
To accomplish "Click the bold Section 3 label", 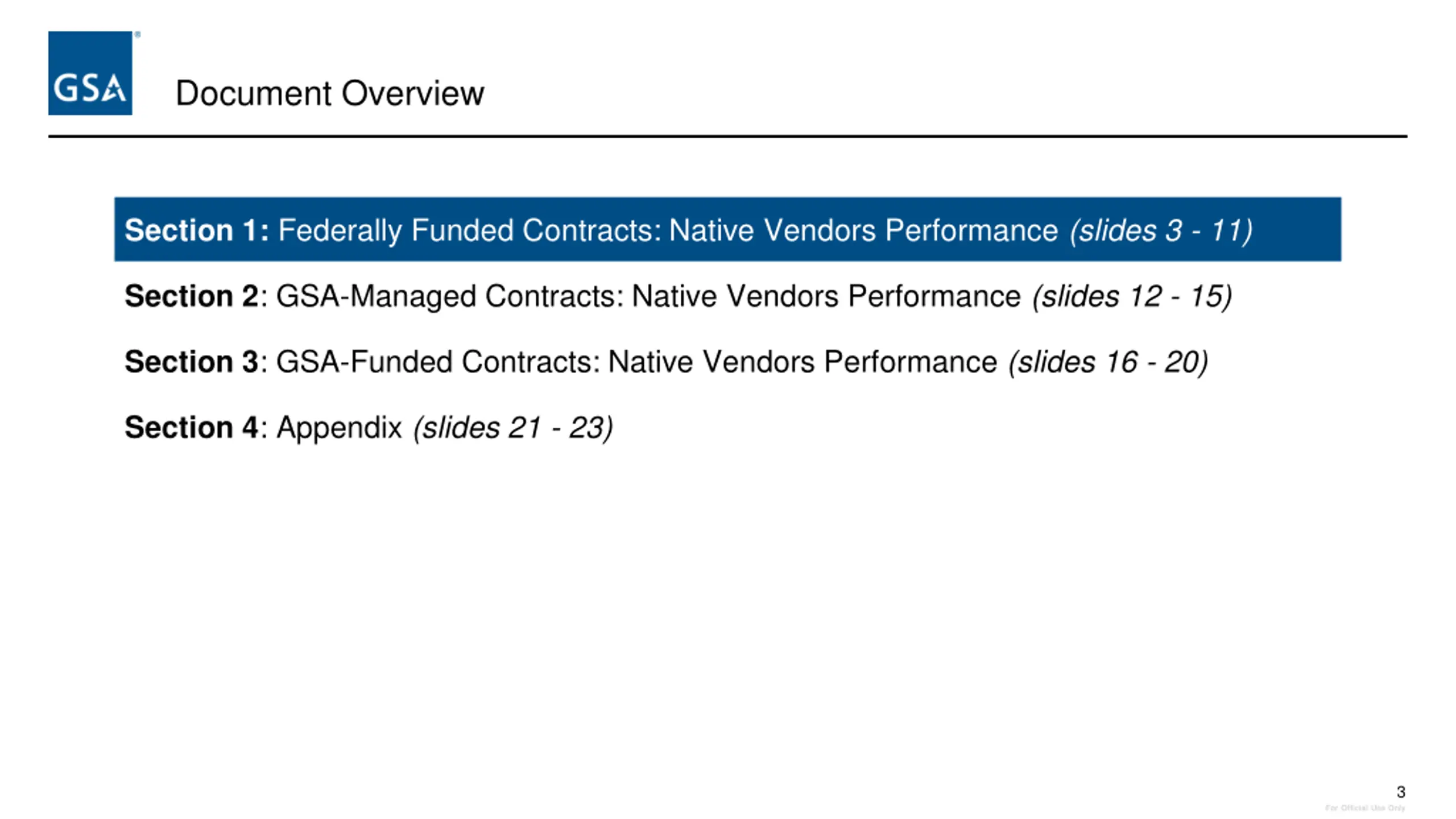I will pos(192,362).
